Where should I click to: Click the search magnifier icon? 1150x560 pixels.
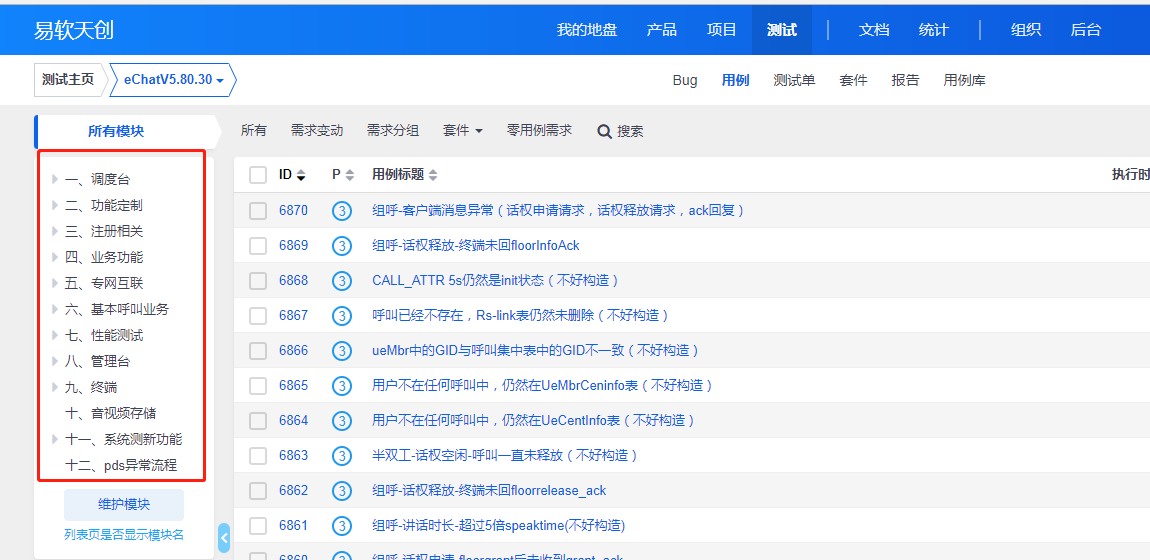click(x=604, y=131)
